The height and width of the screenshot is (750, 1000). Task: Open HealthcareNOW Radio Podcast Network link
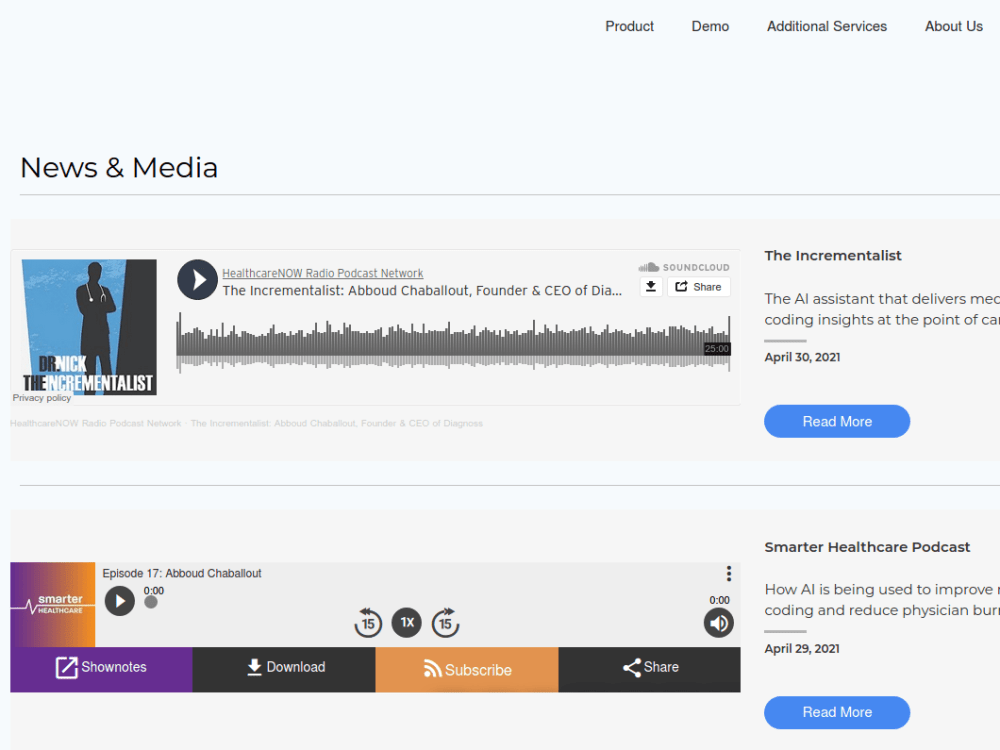(323, 273)
